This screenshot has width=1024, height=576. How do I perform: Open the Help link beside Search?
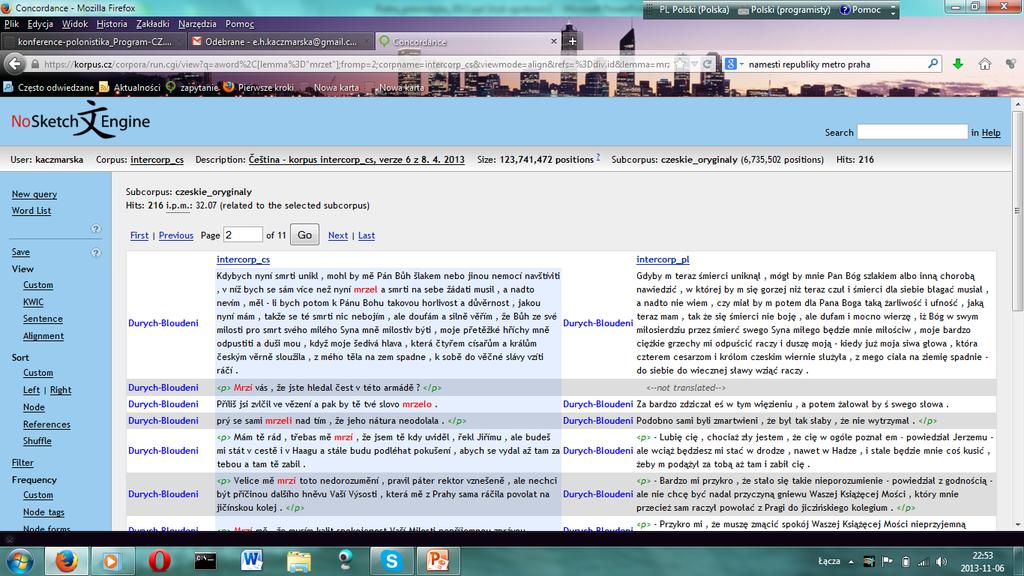(991, 133)
